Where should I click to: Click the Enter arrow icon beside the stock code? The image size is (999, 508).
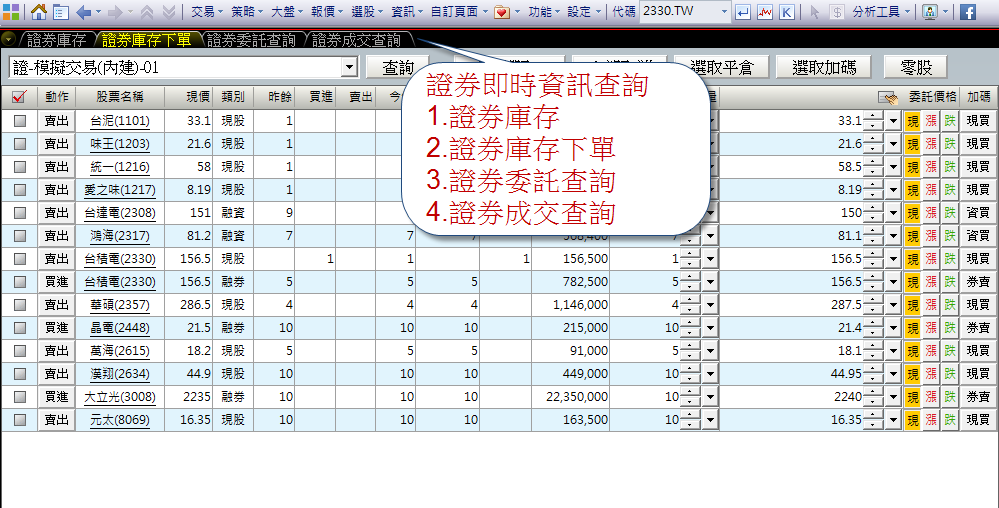pyautogui.click(x=743, y=12)
